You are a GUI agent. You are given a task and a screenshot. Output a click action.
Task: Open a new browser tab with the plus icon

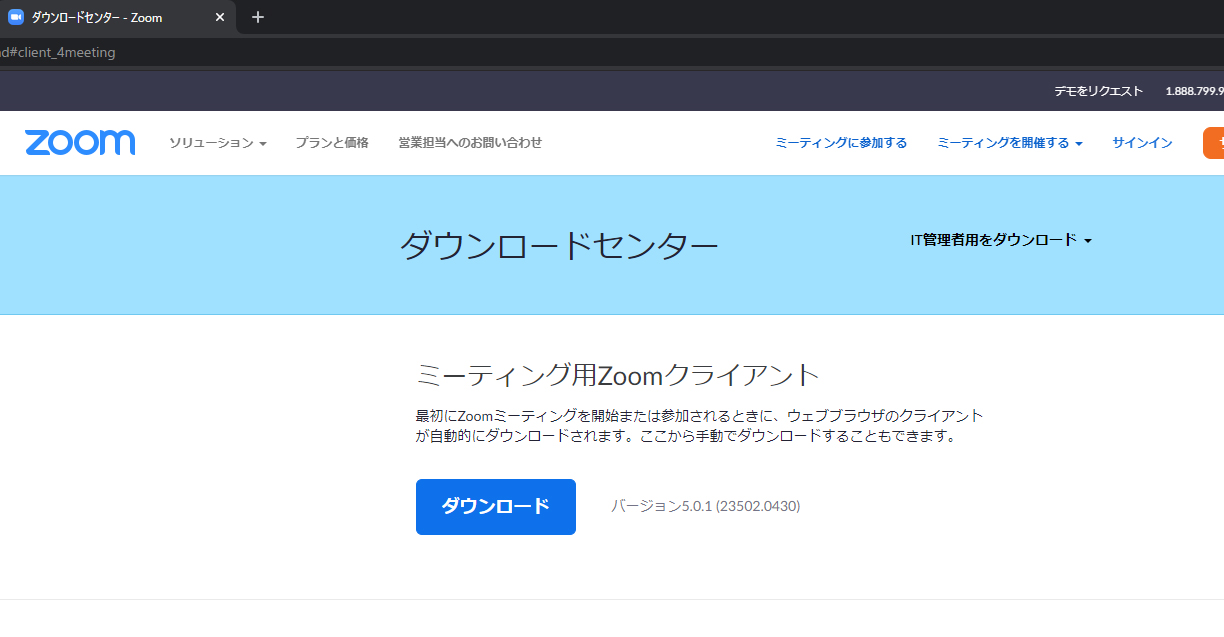257,17
